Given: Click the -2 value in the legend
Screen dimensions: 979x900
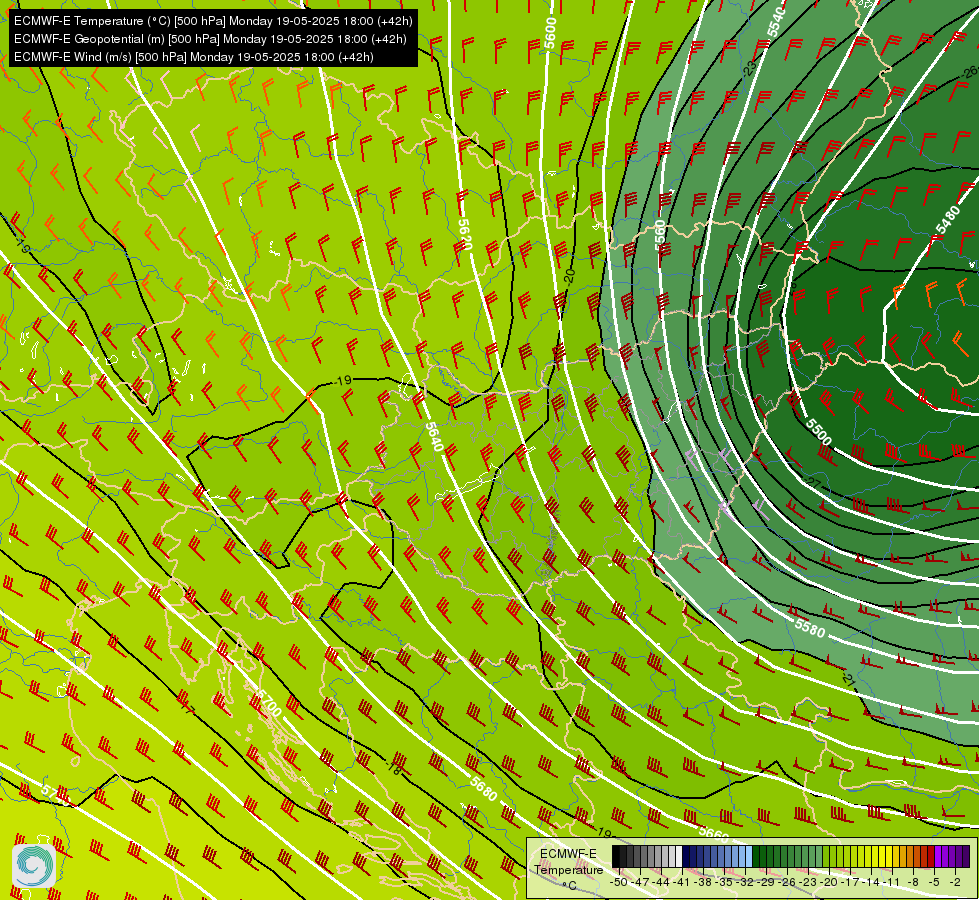Looking at the screenshot, I should [x=956, y=882].
